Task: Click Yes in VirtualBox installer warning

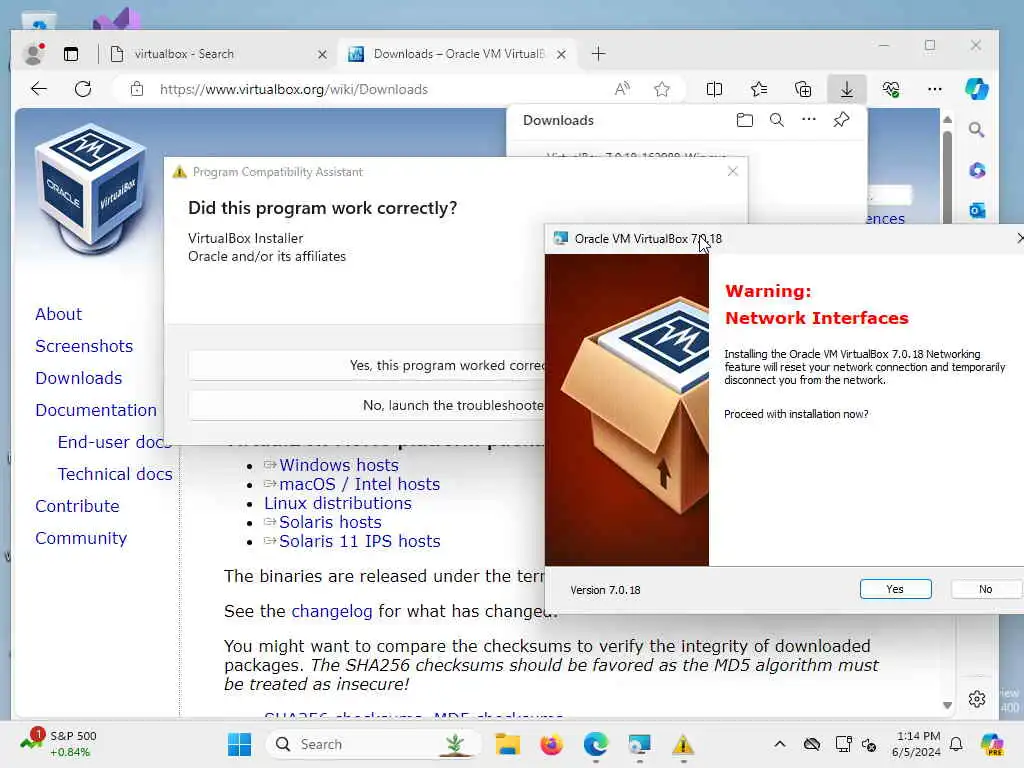Action: 895,589
